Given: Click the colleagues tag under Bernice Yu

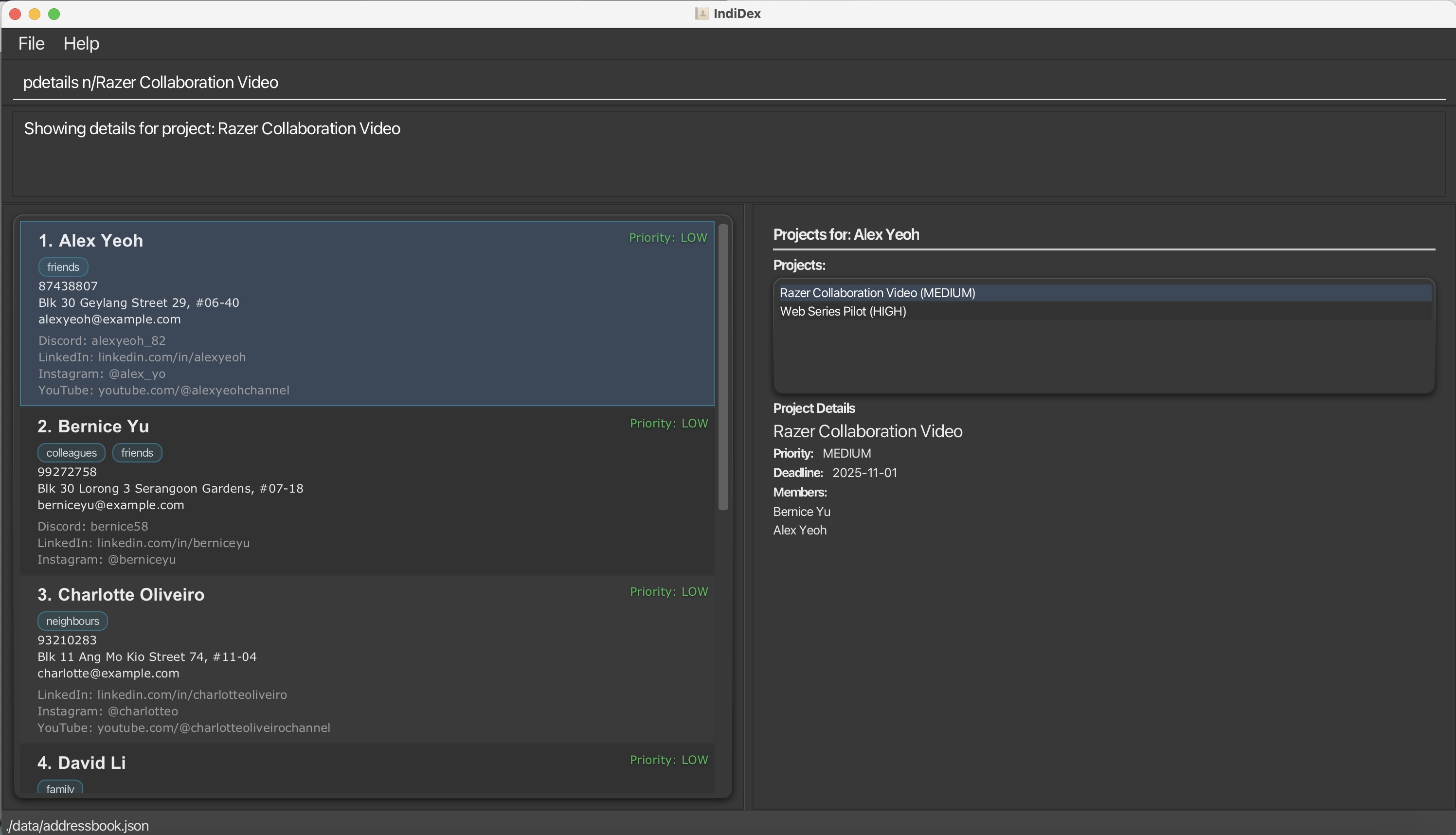Looking at the screenshot, I should point(71,453).
